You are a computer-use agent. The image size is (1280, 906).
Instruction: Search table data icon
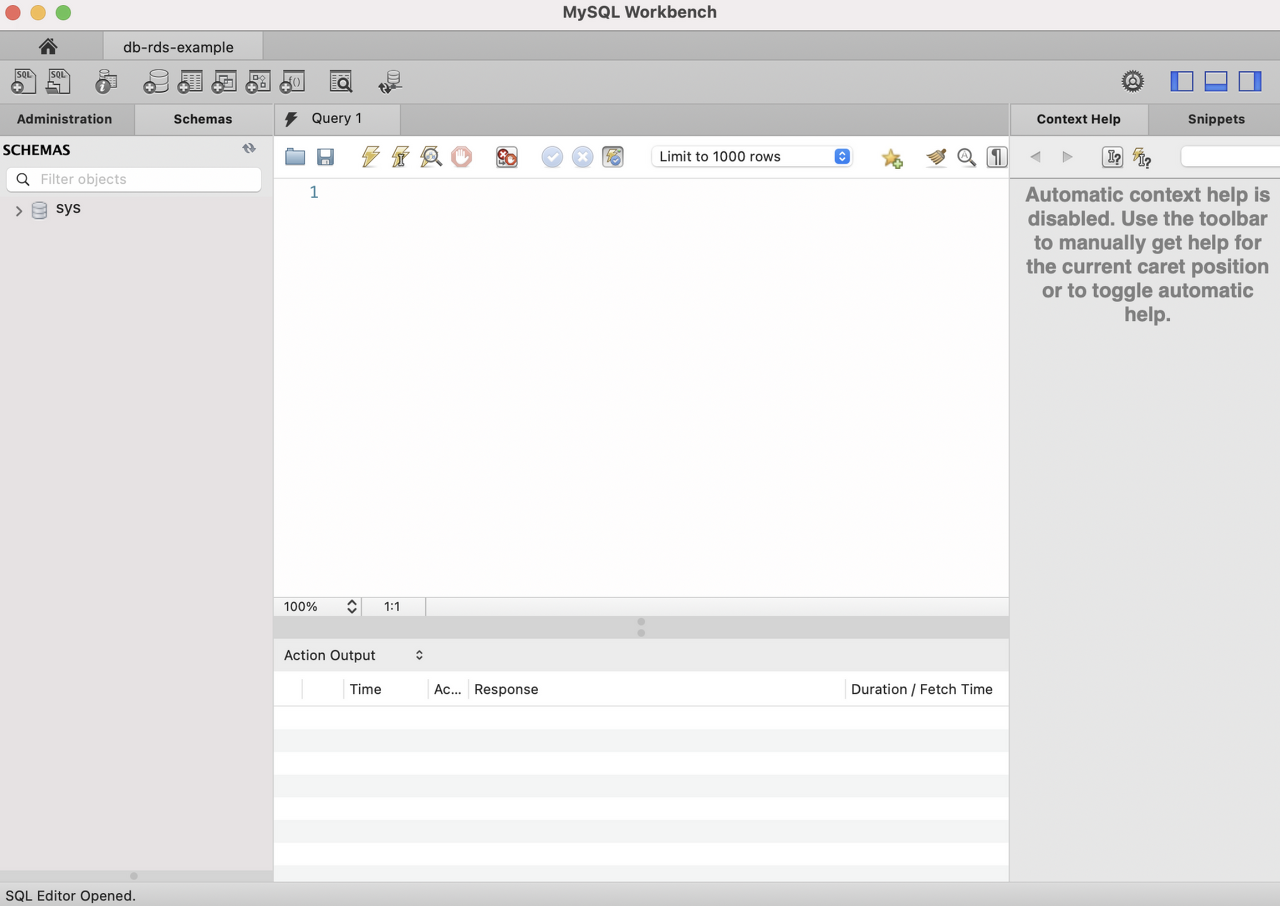point(341,82)
